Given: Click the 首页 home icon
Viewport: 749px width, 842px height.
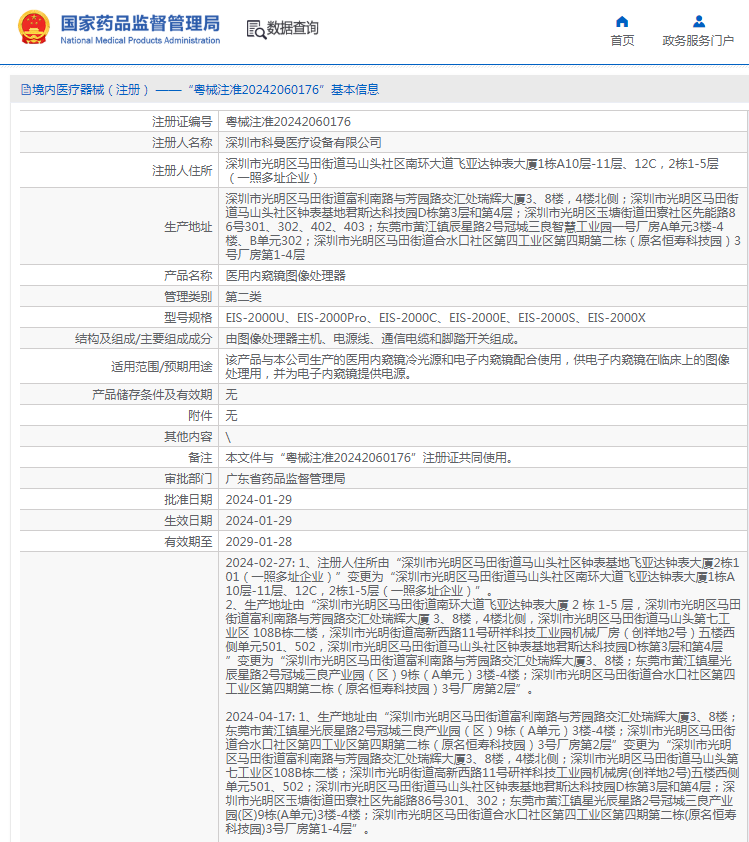Looking at the screenshot, I should point(622,21).
